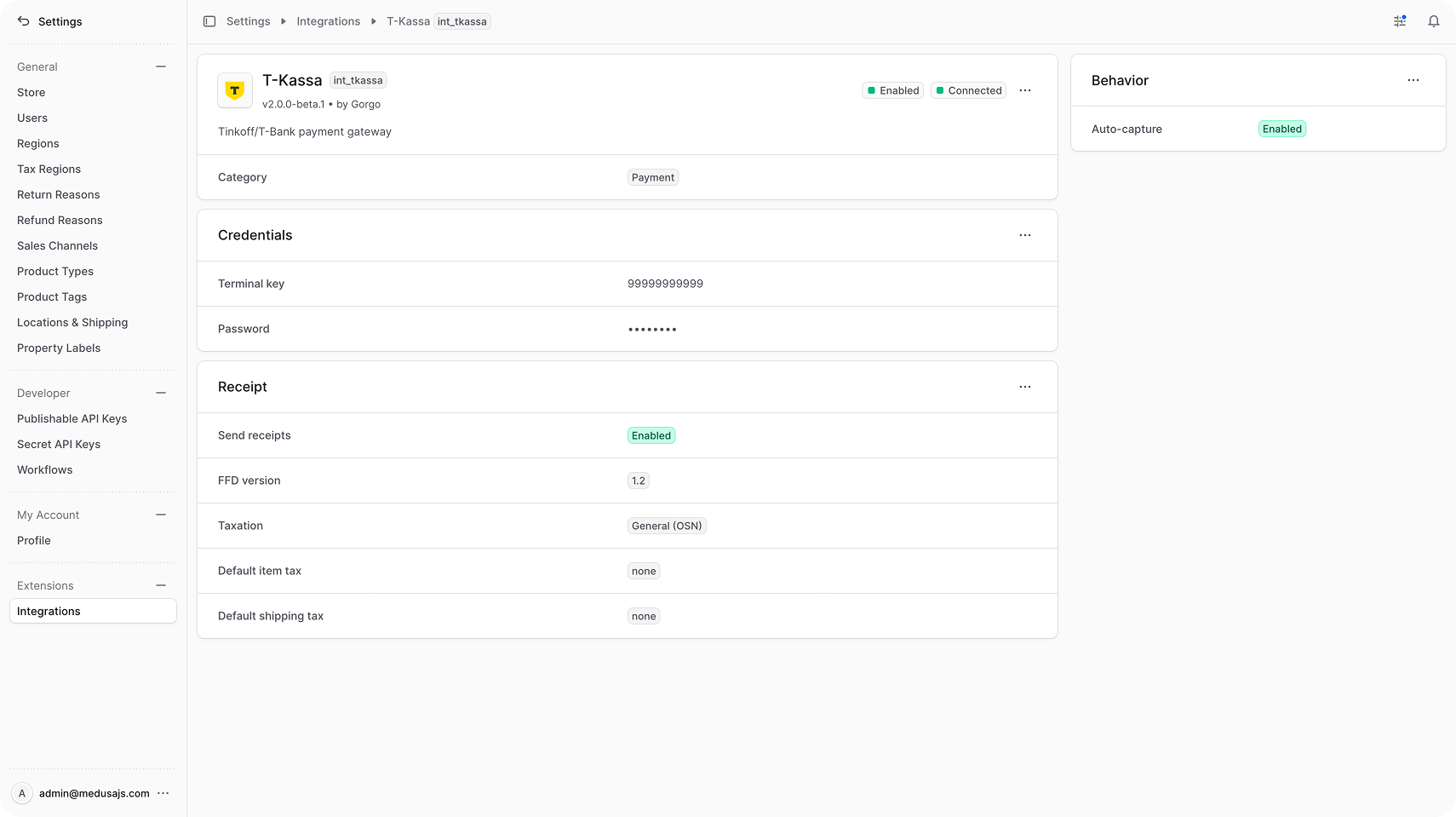The height and width of the screenshot is (817, 1456).
Task: Click the T-Kassa yellow logo icon
Action: [x=235, y=90]
